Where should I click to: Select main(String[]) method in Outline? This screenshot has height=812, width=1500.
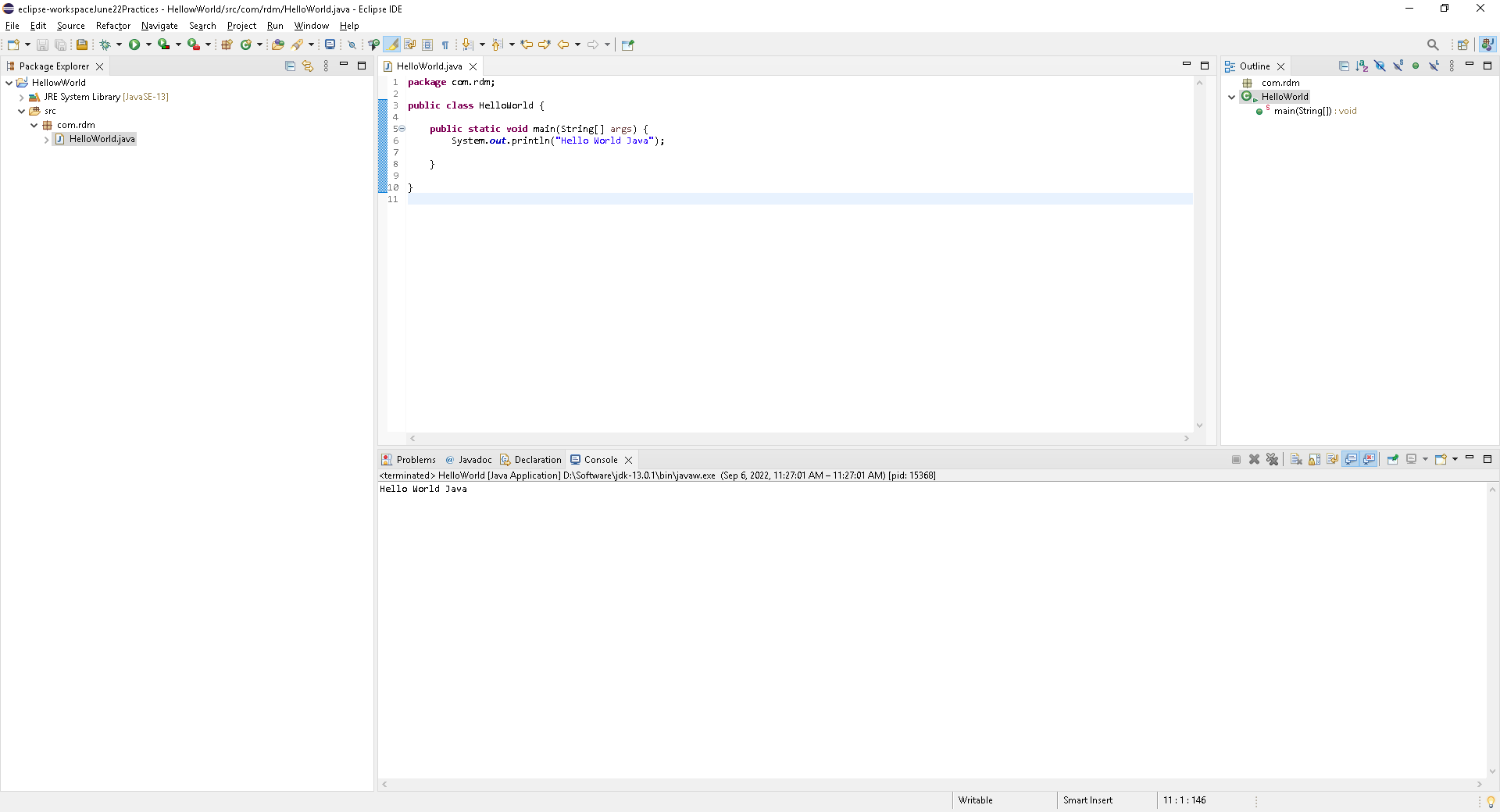(x=1307, y=111)
